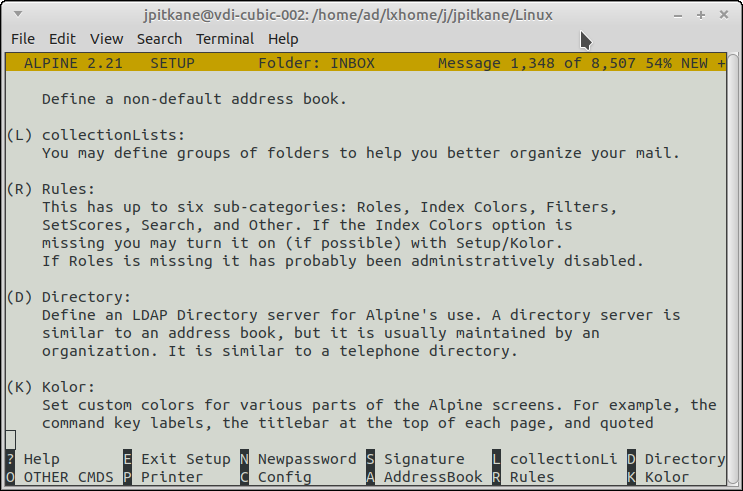Click line 'Set custom colors for various parts'

(379, 405)
